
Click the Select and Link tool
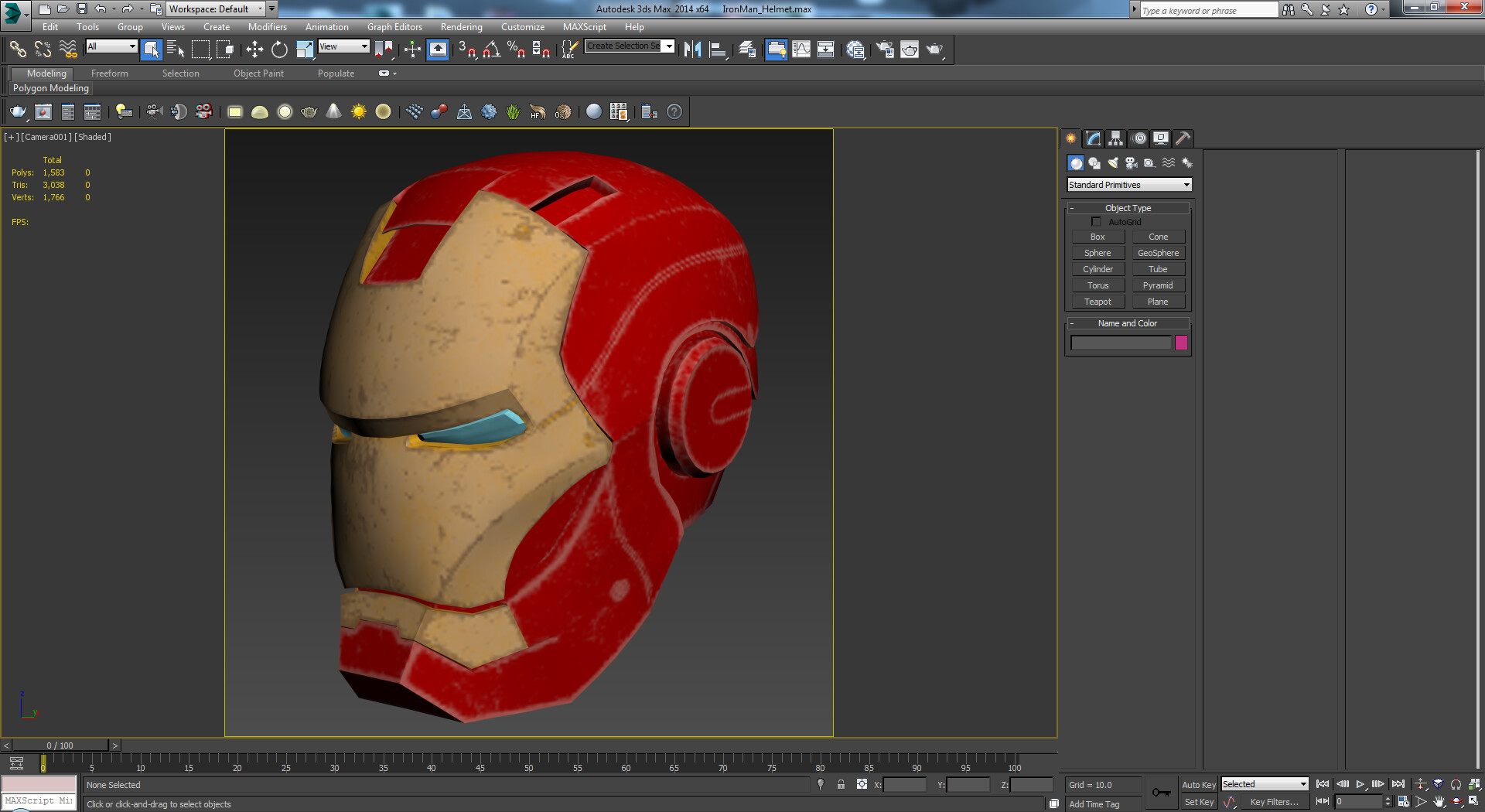pos(18,49)
